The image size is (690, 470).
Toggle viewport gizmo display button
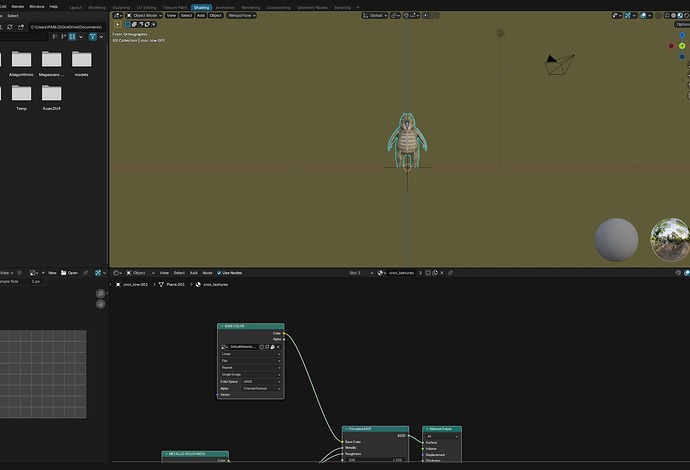click(x=628, y=15)
